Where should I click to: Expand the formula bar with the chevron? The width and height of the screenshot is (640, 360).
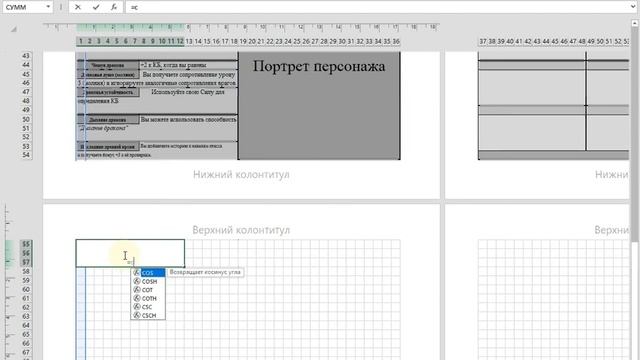[x=633, y=7]
